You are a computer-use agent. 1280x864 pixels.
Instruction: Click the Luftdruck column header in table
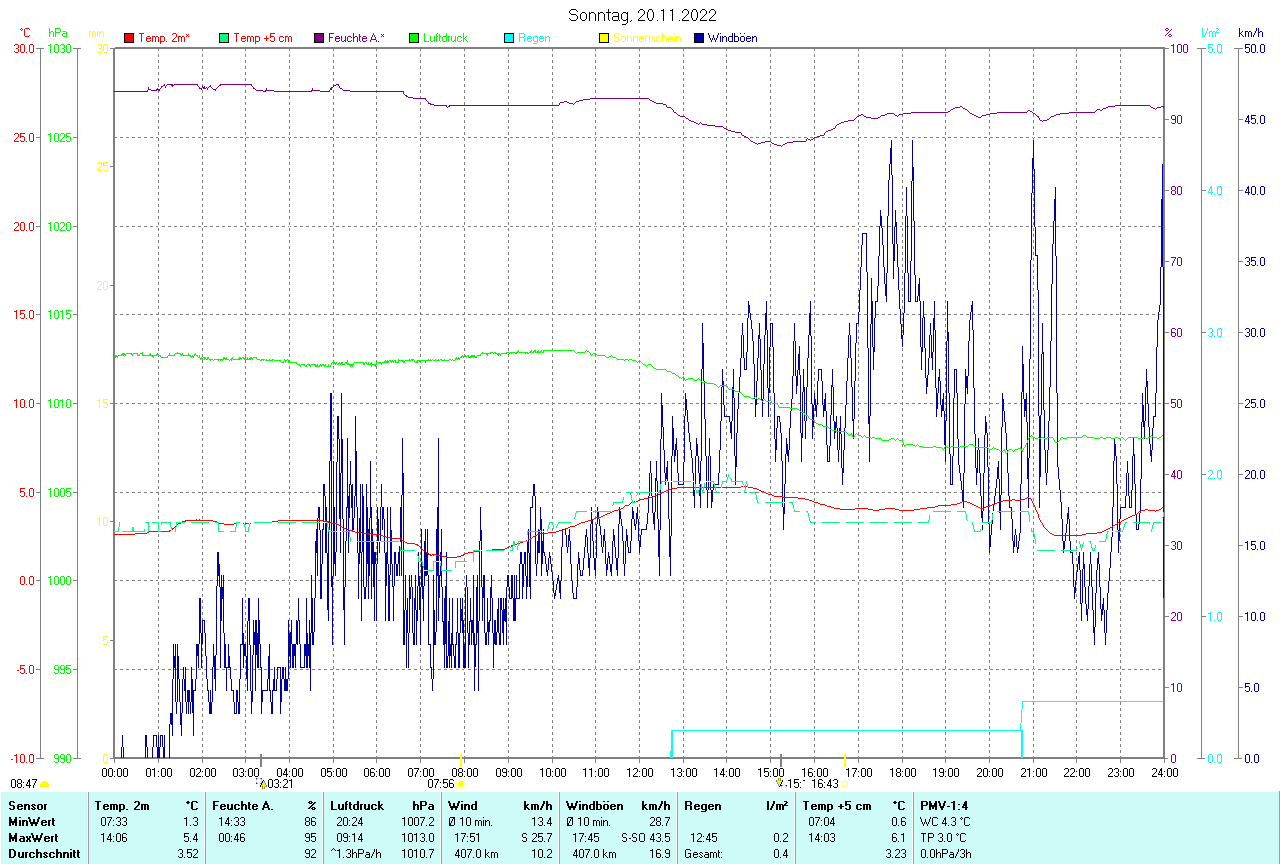click(358, 806)
